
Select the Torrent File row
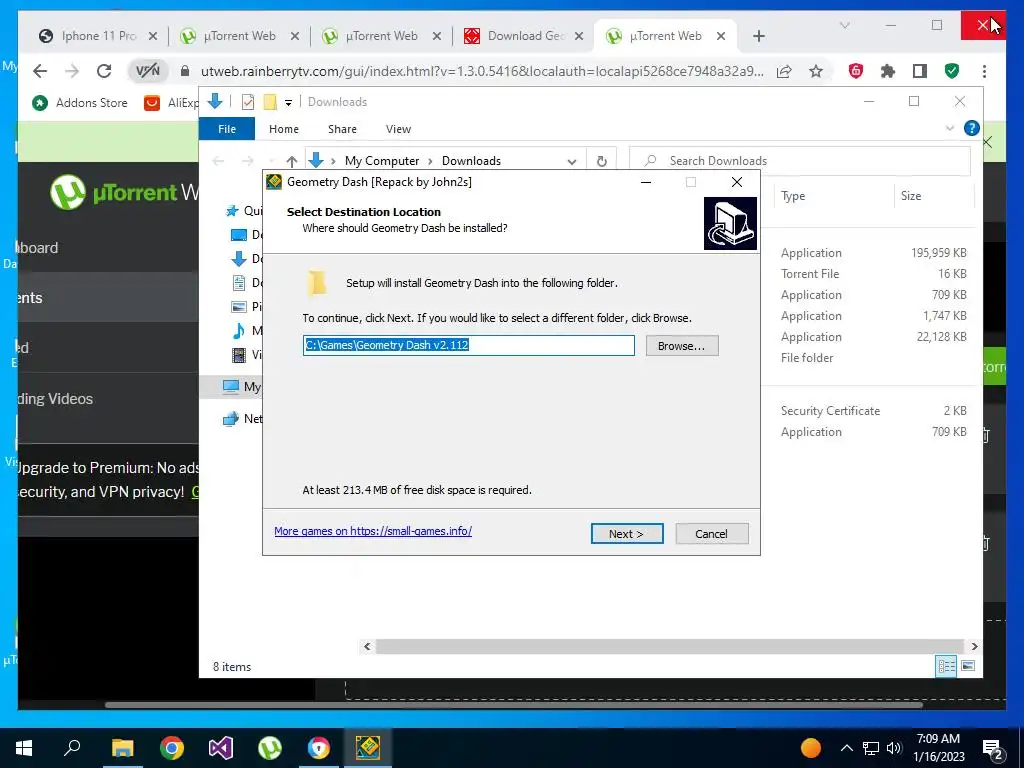coord(873,274)
